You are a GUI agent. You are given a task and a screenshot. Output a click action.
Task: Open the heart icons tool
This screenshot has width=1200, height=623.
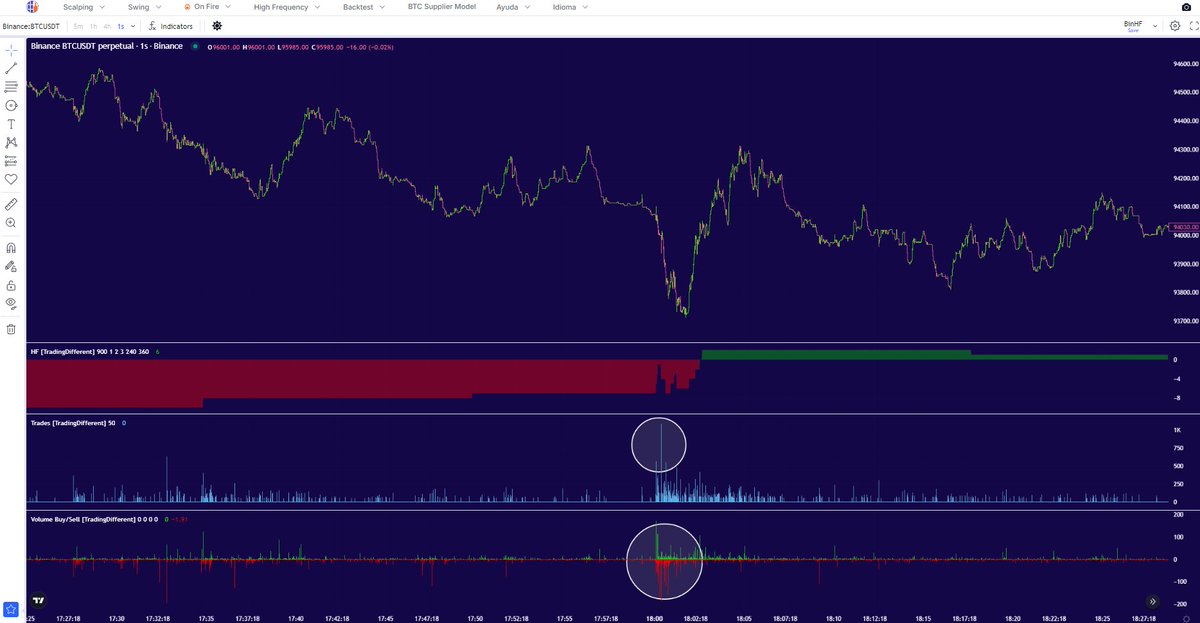[x=11, y=179]
